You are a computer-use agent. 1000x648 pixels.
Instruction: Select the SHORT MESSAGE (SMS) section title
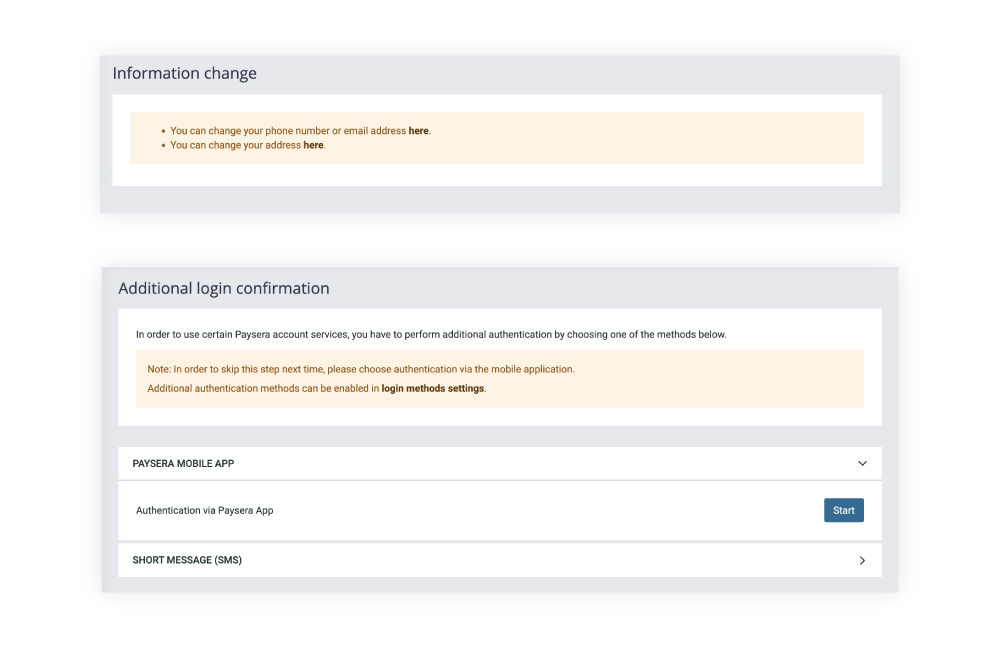[187, 561]
